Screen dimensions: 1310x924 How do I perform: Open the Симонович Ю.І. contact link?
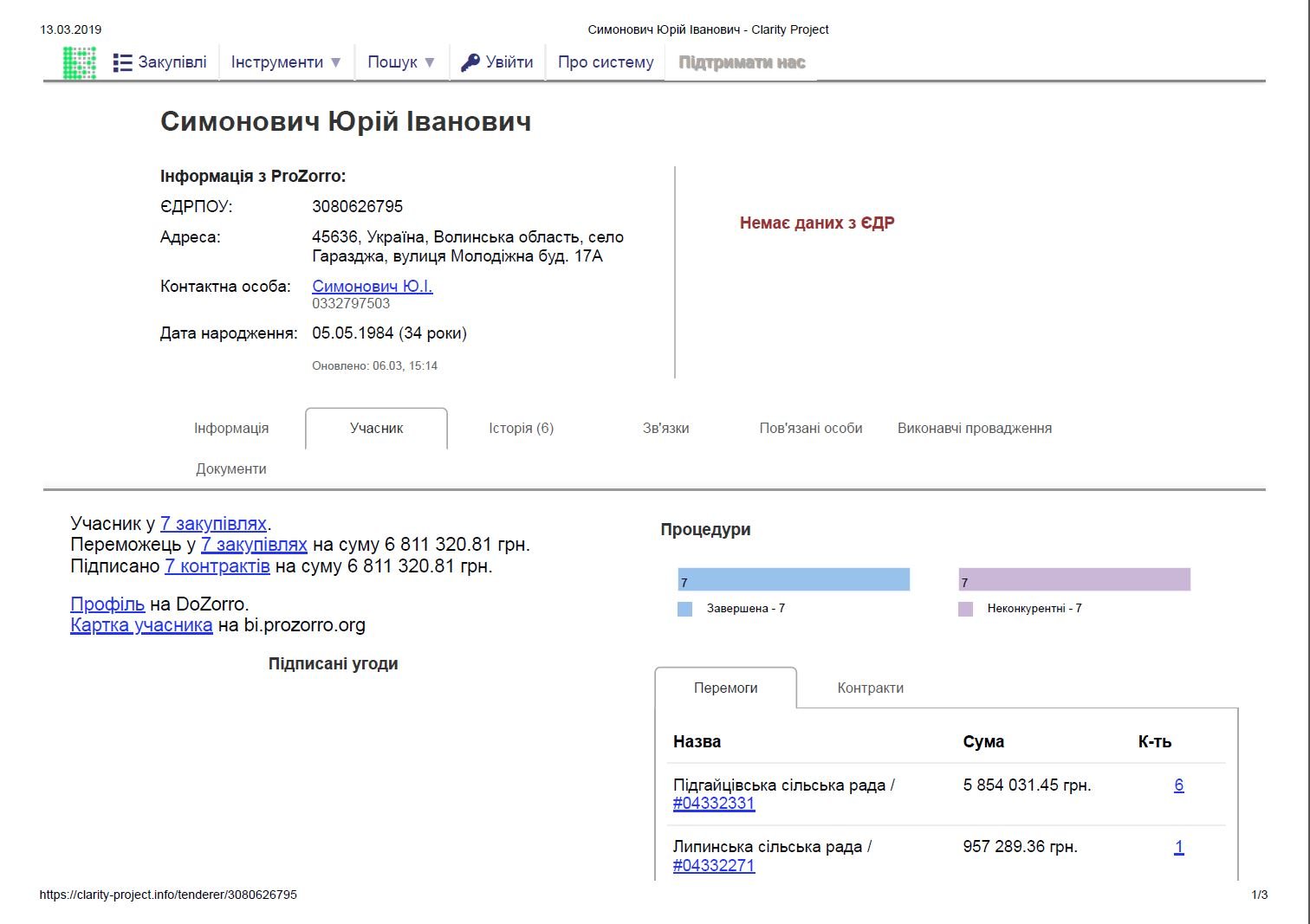372,287
